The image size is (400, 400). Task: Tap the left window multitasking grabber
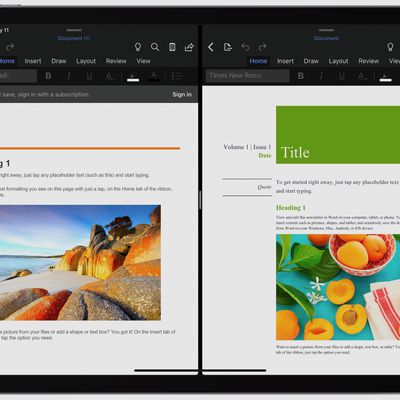coord(74,30)
